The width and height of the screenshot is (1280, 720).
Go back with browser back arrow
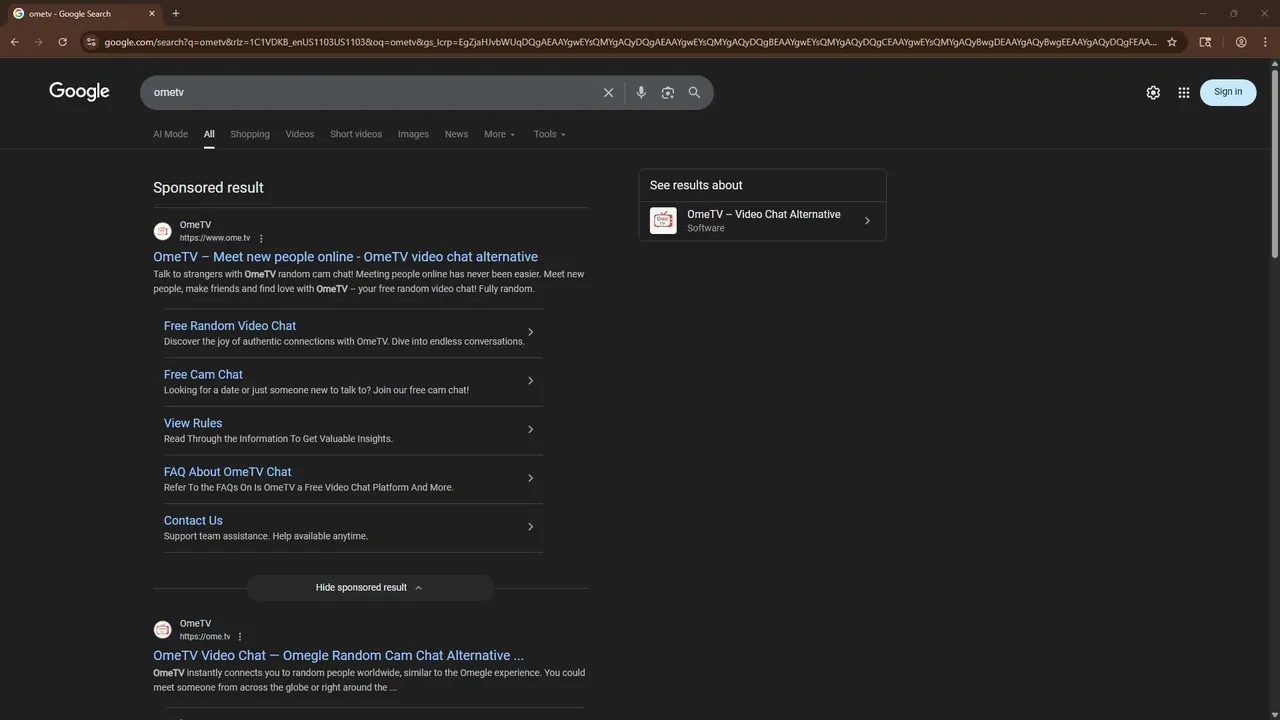(15, 42)
